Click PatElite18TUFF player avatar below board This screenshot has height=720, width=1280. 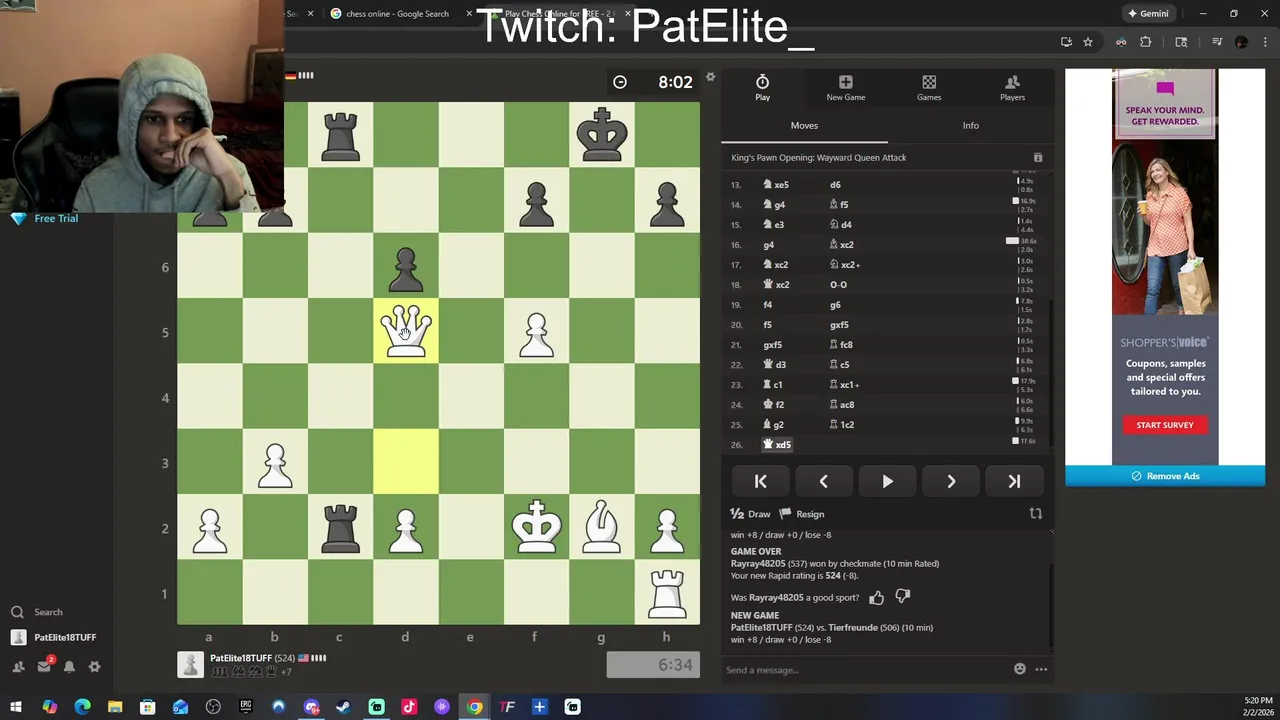coord(190,665)
